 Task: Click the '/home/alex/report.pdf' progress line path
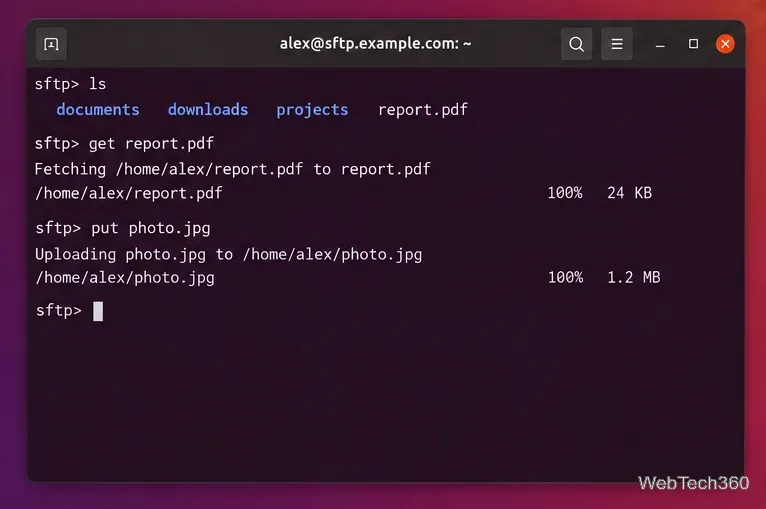128,193
